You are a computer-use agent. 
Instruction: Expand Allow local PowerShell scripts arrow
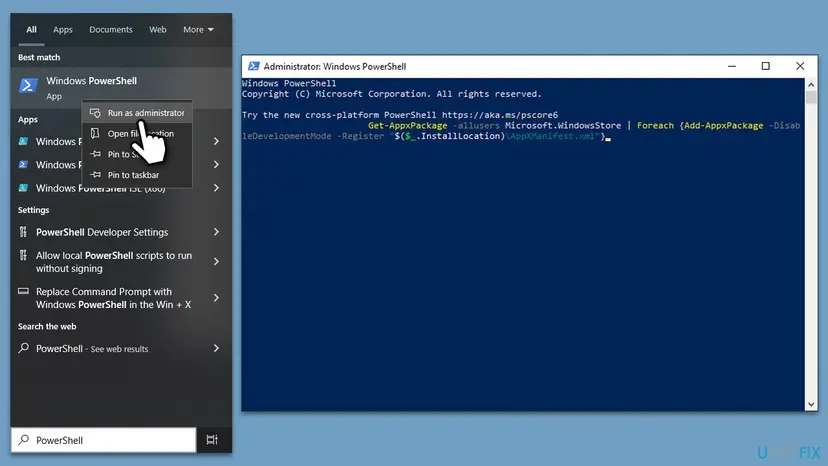216,262
